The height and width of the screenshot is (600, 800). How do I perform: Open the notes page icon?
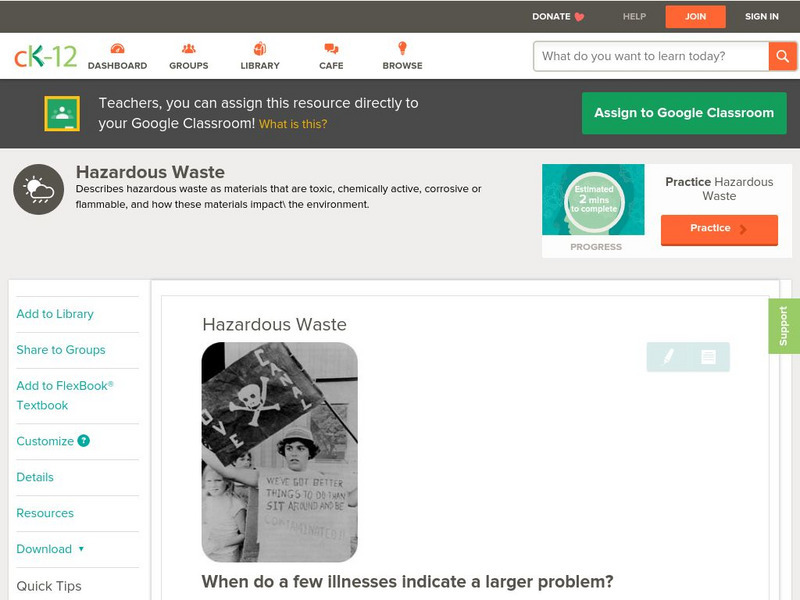(708, 357)
